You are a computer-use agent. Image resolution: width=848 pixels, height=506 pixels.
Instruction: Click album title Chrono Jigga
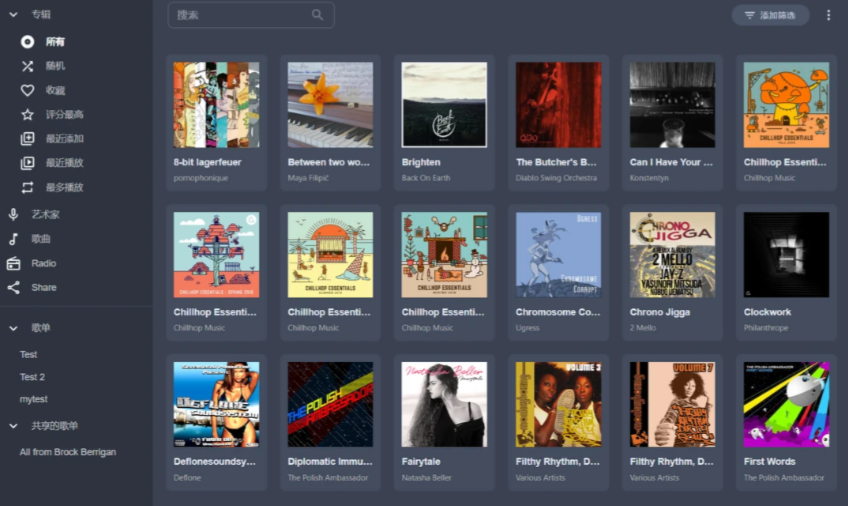point(660,312)
